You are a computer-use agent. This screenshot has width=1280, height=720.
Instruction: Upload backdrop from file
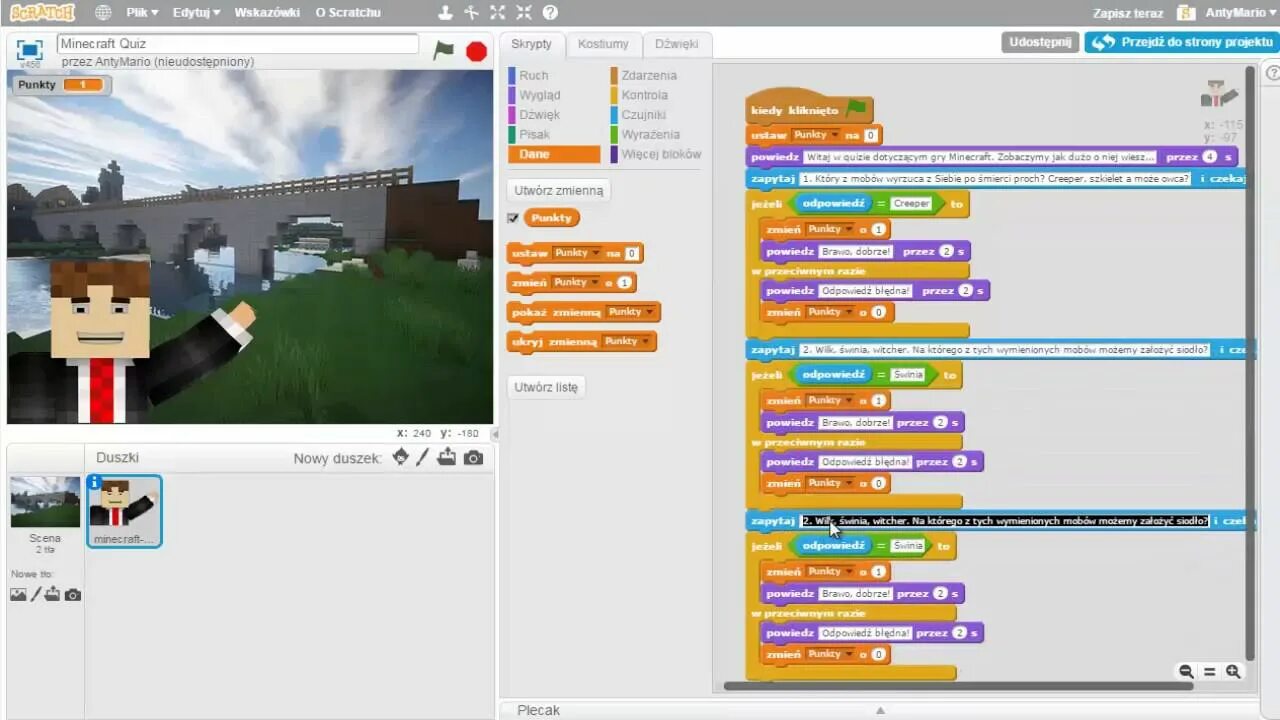52,594
